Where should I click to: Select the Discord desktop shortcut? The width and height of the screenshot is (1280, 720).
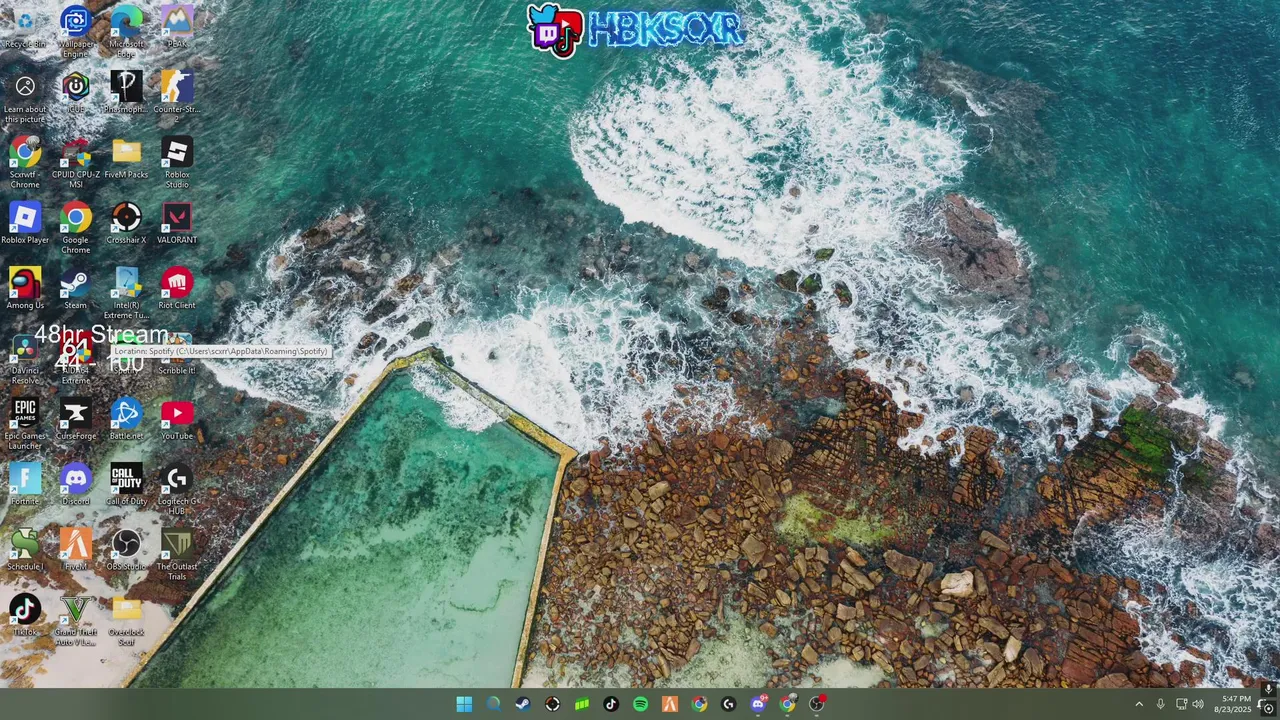[76, 483]
